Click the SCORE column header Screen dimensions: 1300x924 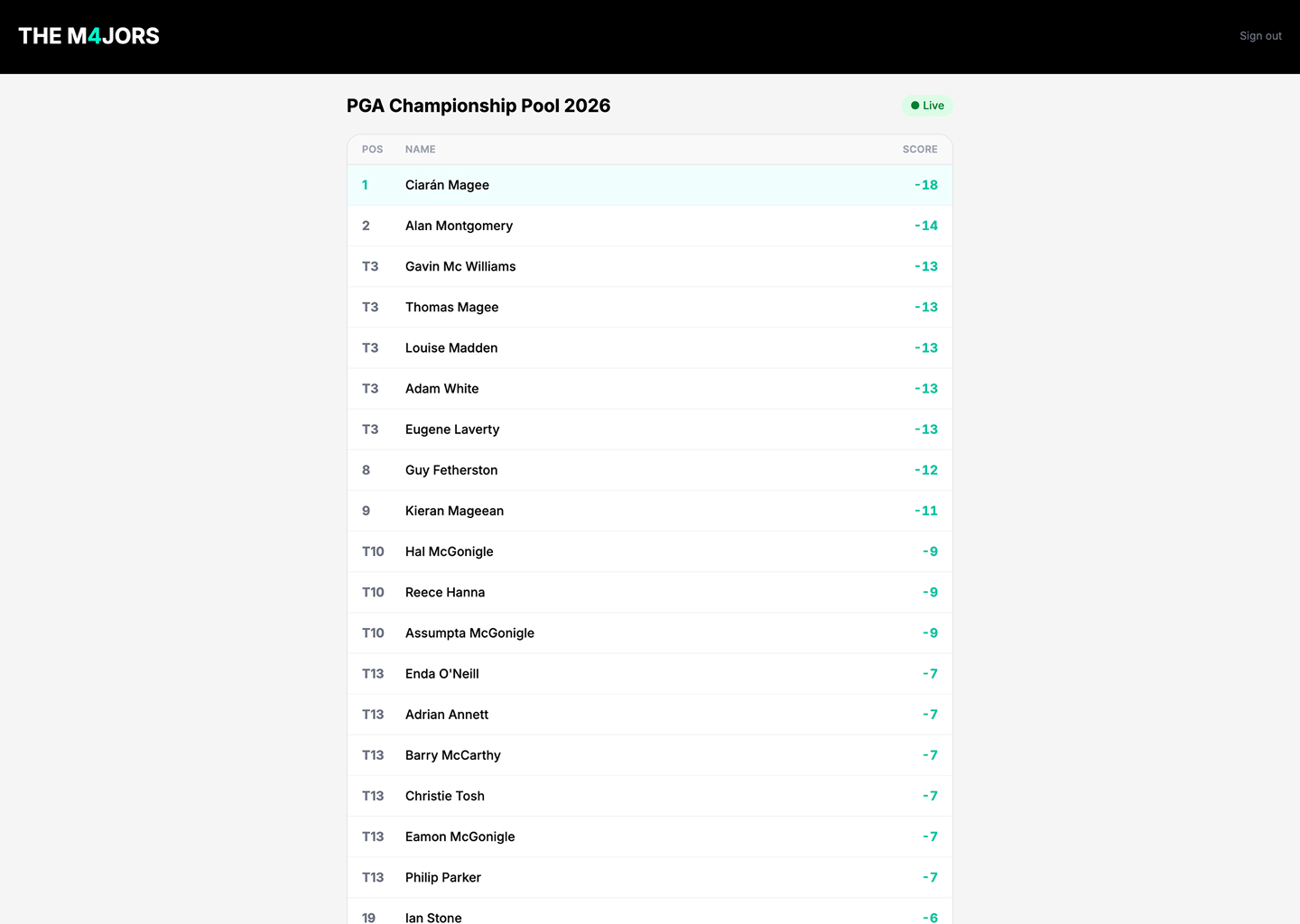(920, 150)
